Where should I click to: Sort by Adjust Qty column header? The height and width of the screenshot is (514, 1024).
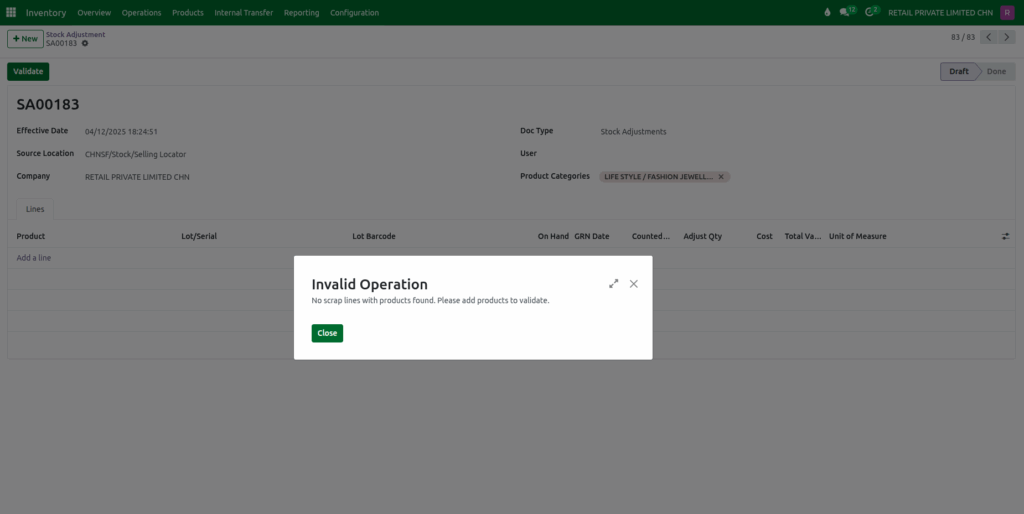pyautogui.click(x=703, y=236)
